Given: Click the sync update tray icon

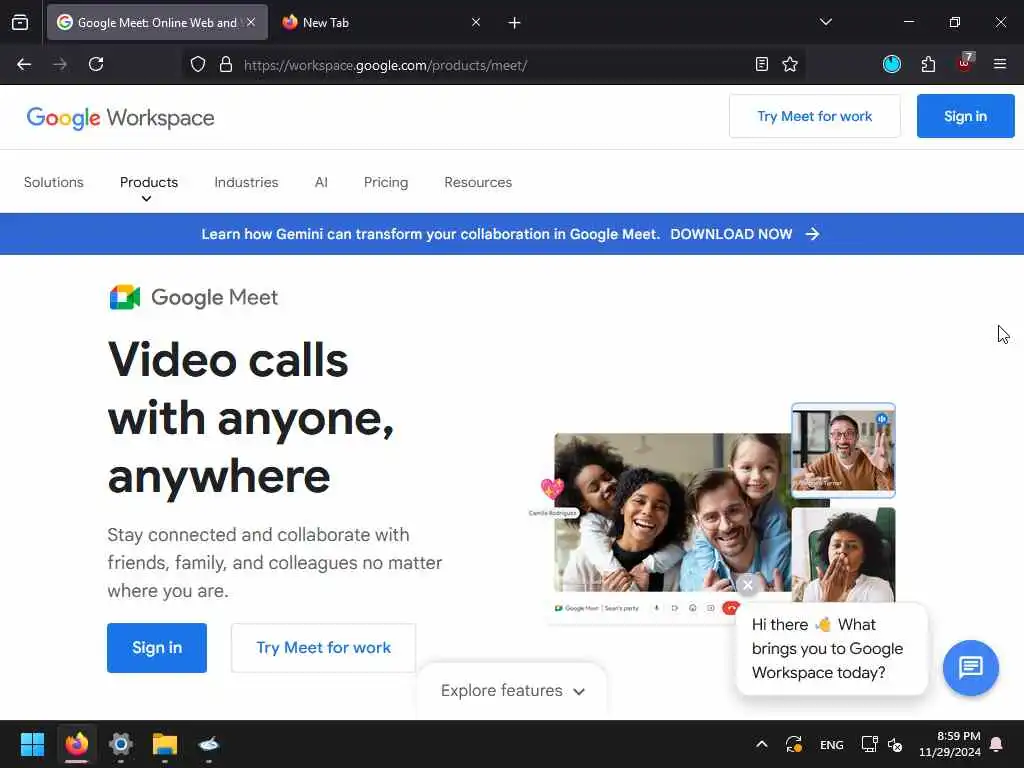Looking at the screenshot, I should pos(794,744).
